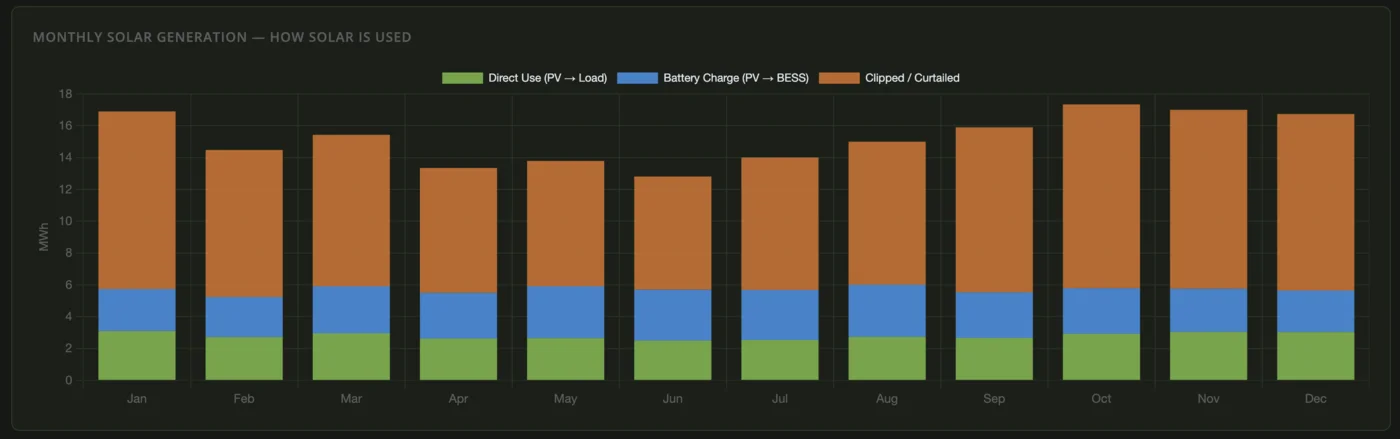The height and width of the screenshot is (439, 1400).
Task: Click the 'Oct' x-axis label
Action: tap(1101, 399)
